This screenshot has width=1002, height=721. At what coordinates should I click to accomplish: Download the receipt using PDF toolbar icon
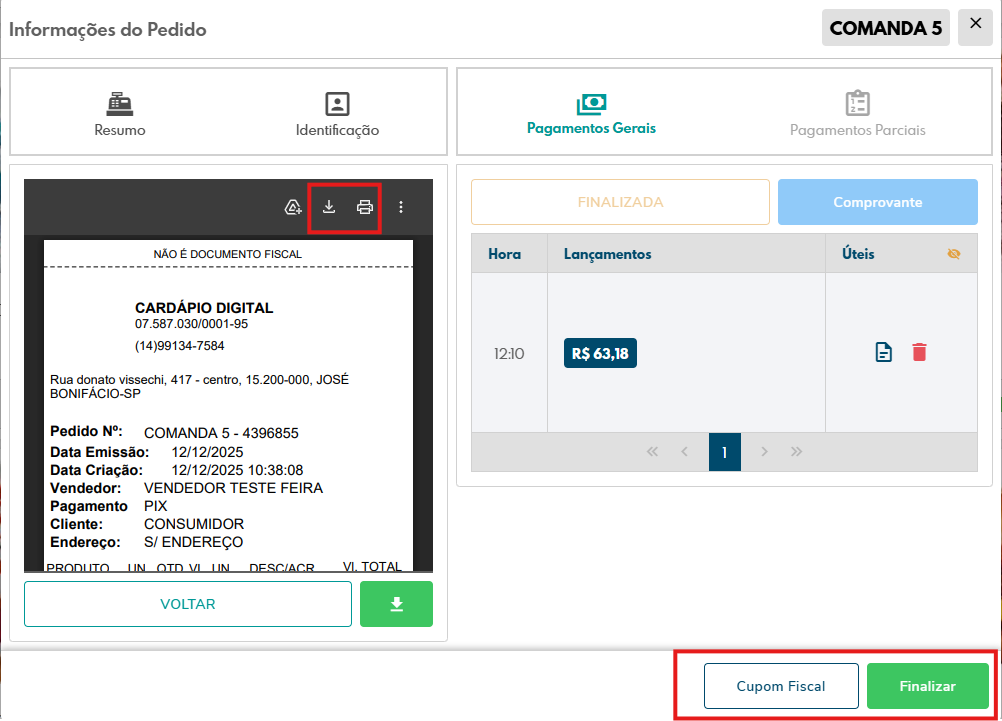[x=329, y=207]
